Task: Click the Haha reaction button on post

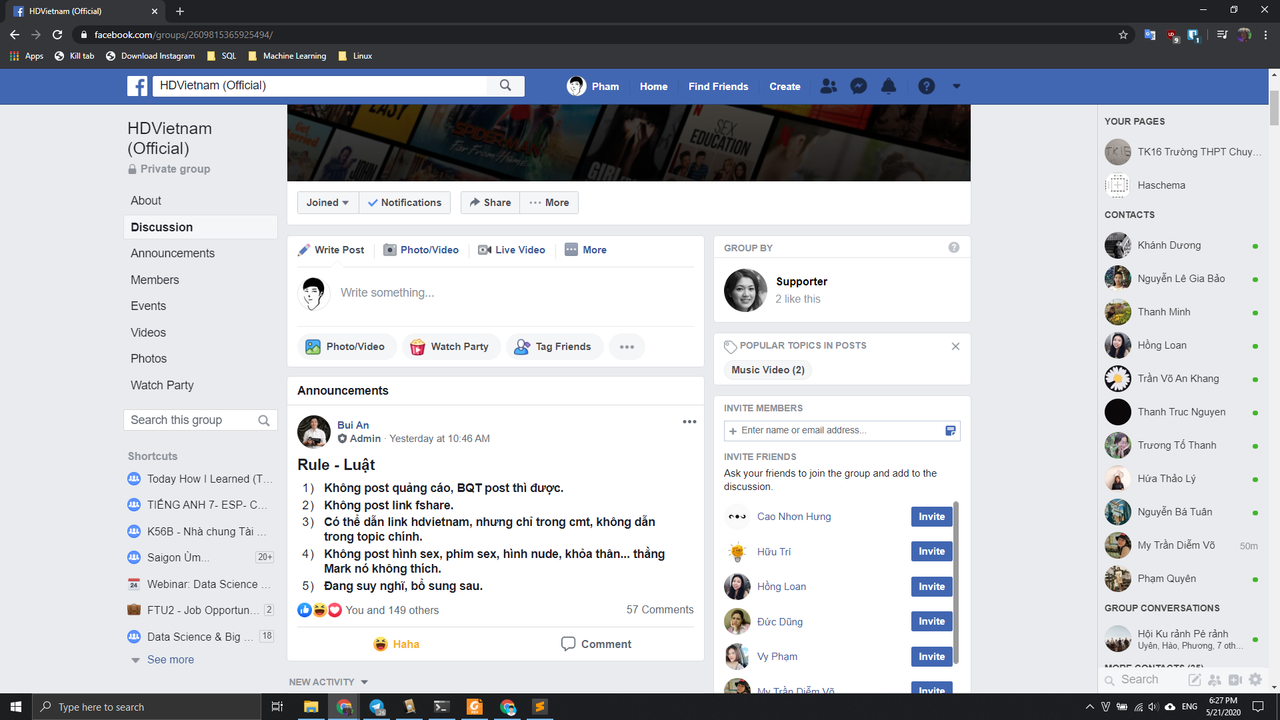Action: point(396,644)
